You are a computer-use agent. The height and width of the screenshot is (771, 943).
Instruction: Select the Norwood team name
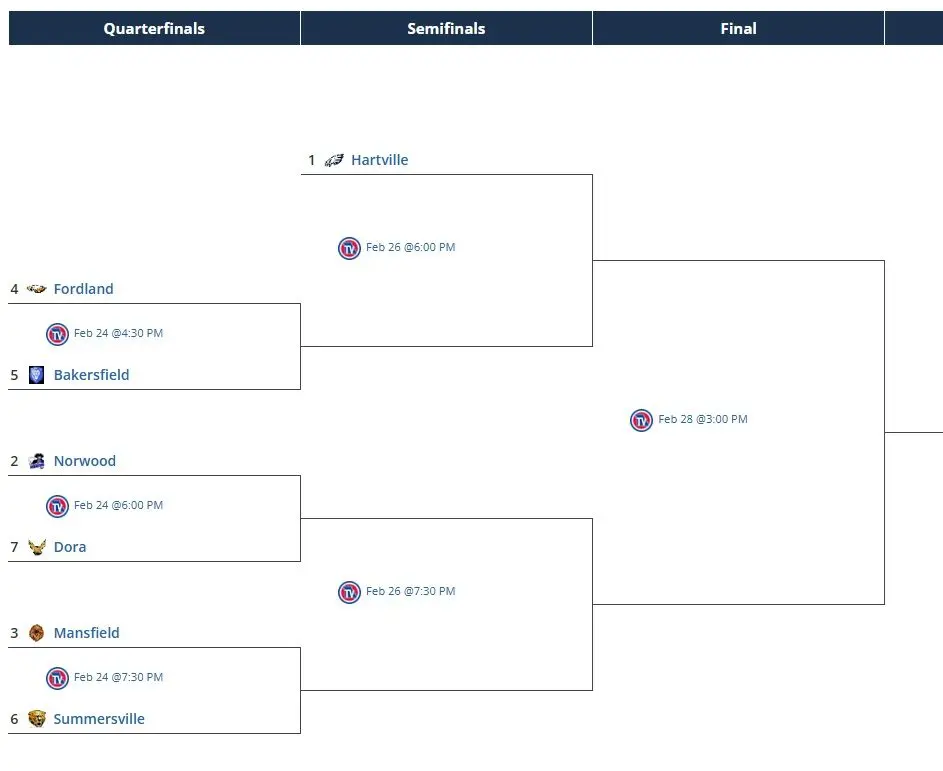(x=85, y=461)
